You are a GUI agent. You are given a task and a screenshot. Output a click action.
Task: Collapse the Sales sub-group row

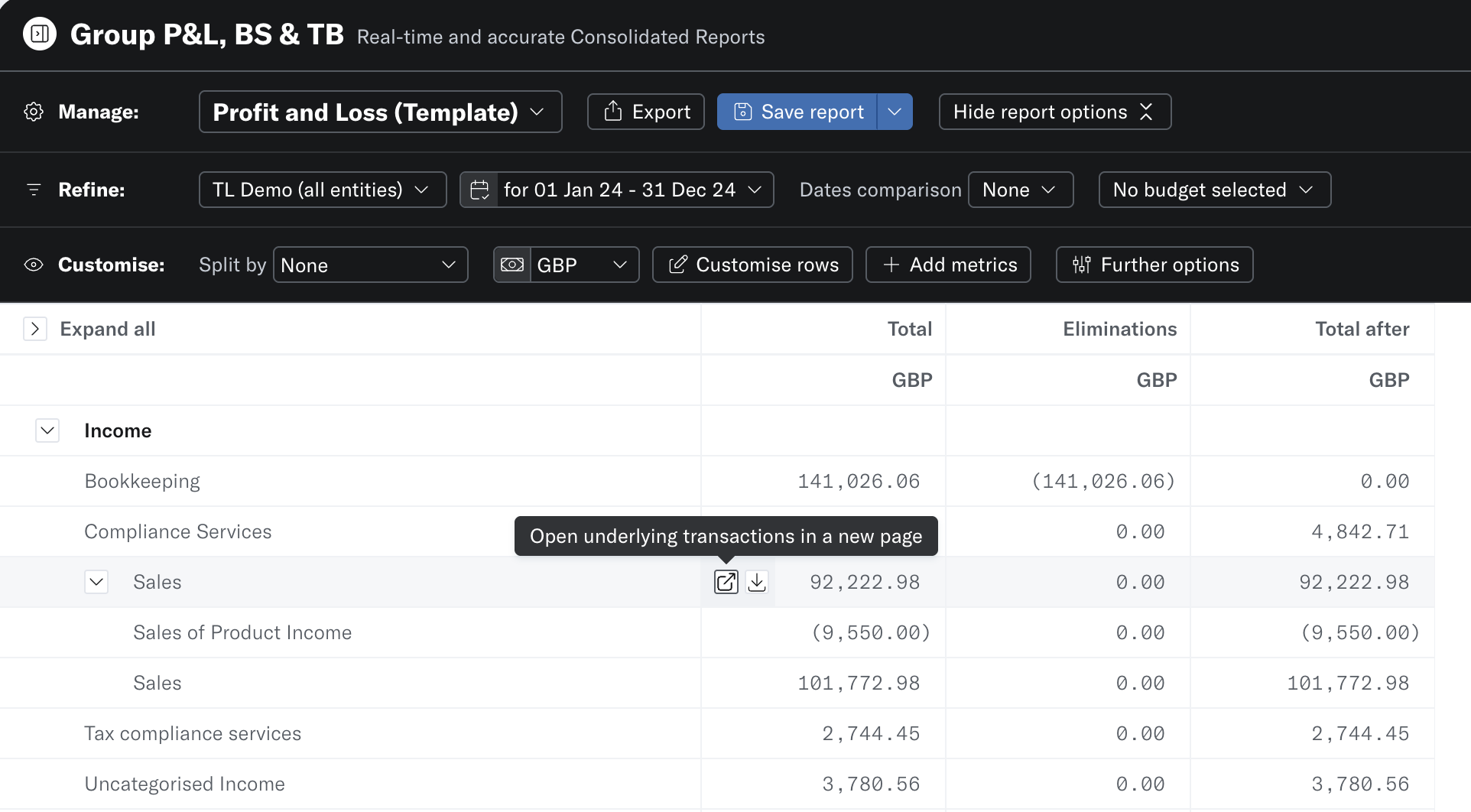coord(96,582)
